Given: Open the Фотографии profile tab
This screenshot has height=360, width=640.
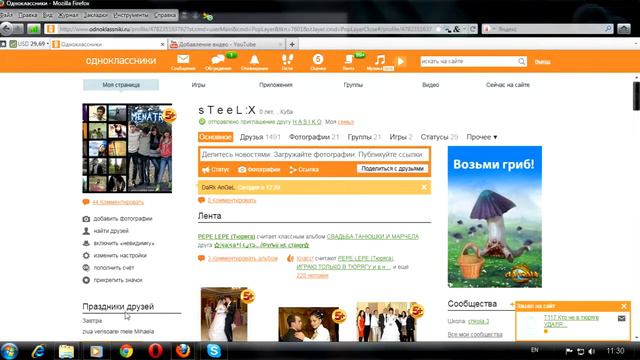Looking at the screenshot, I should (x=314, y=137).
